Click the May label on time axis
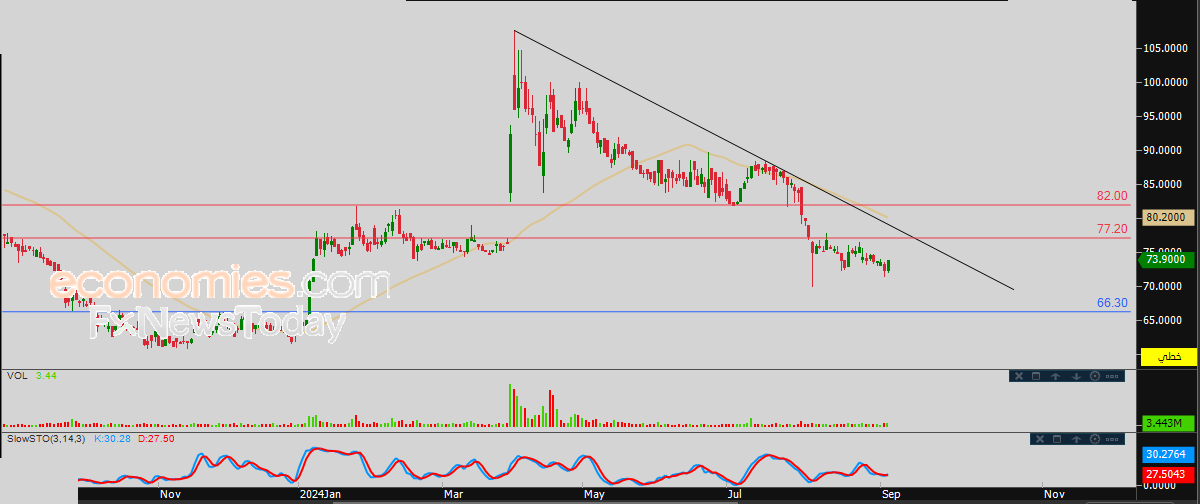 pos(594,493)
